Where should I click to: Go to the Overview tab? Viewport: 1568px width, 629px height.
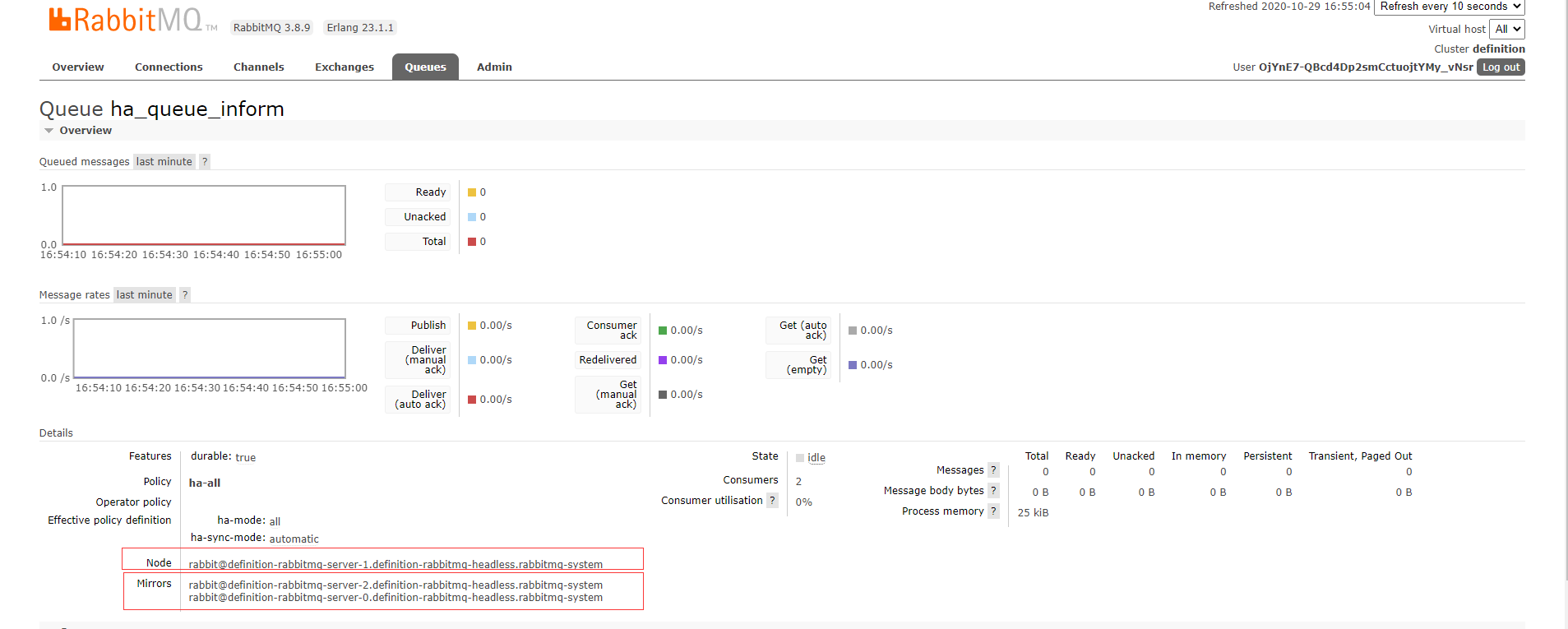pyautogui.click(x=78, y=67)
